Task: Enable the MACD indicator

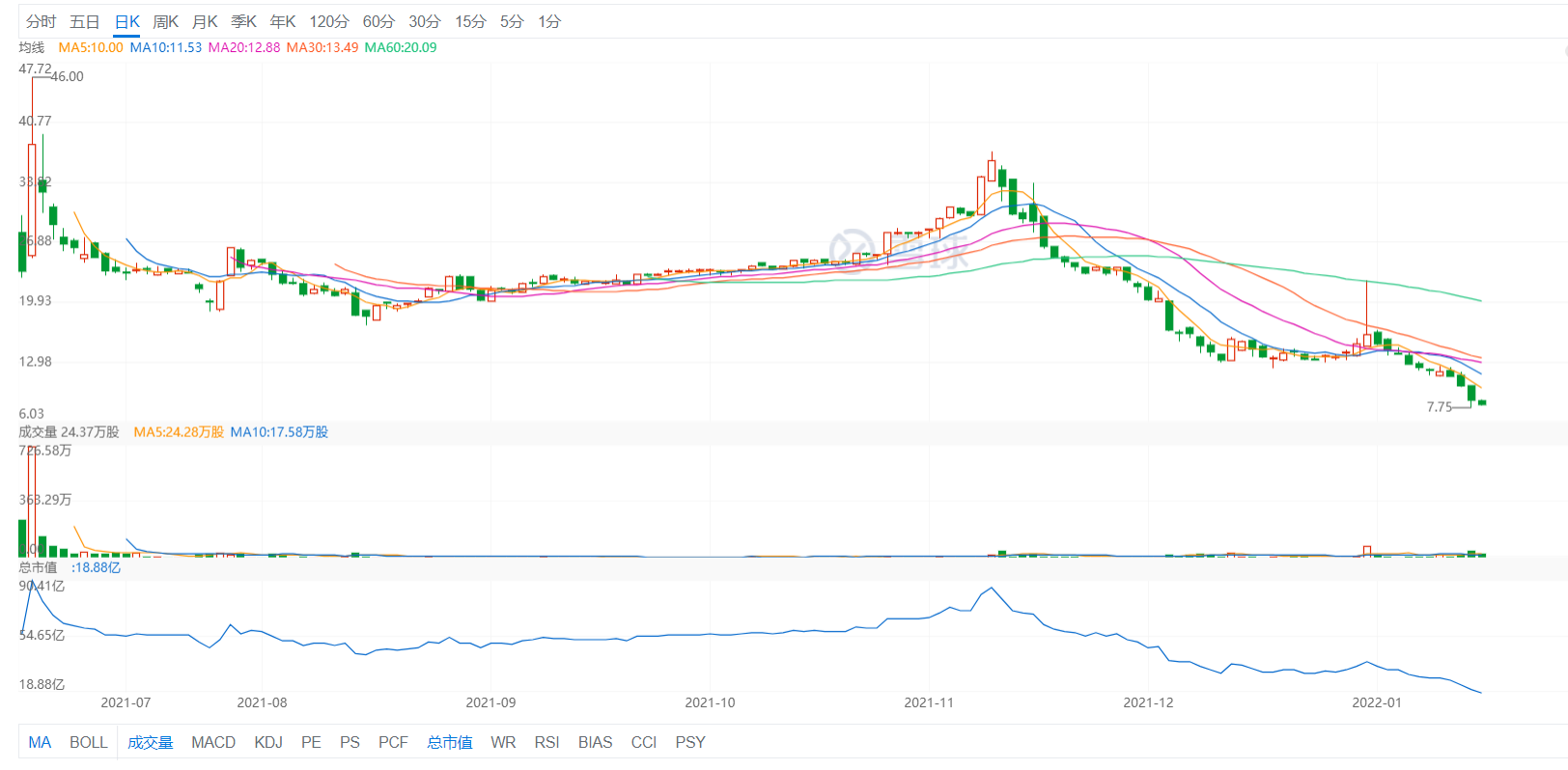Action: click(x=213, y=742)
